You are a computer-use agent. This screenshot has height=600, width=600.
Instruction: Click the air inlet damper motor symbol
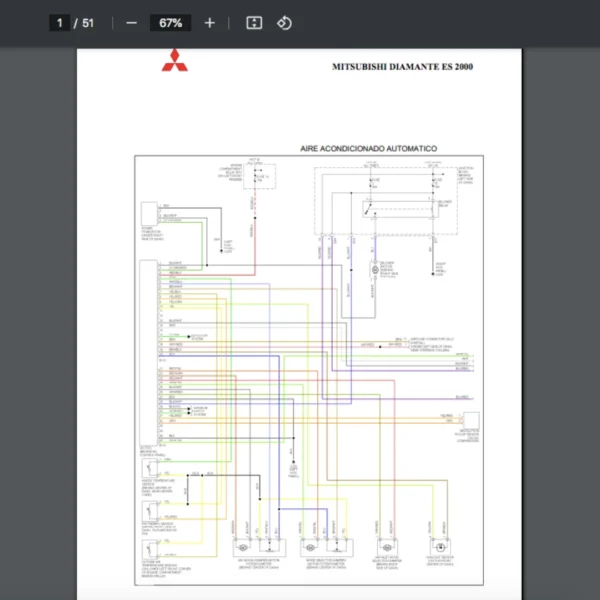(382, 547)
